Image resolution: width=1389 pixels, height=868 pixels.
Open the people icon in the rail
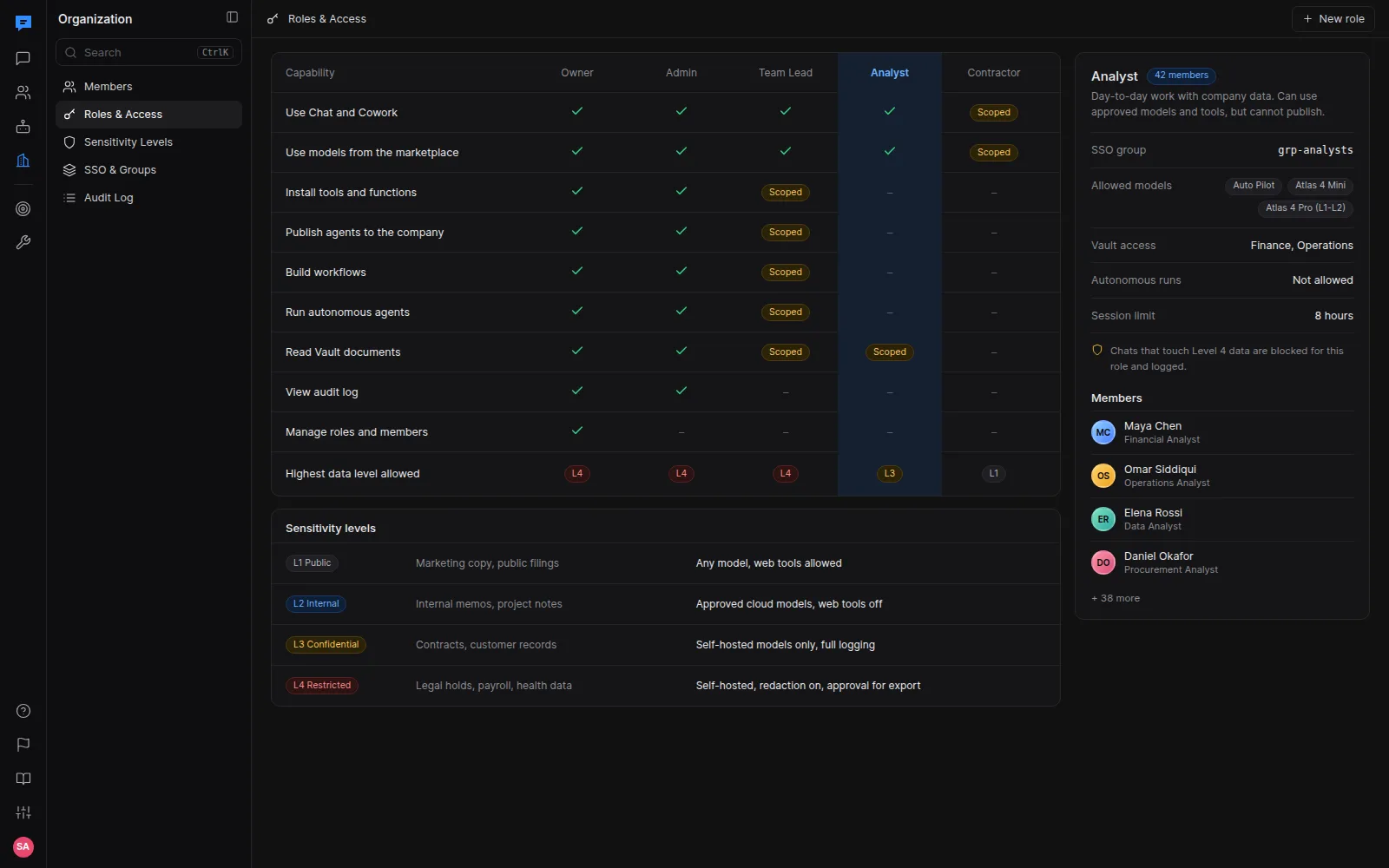click(x=23, y=92)
